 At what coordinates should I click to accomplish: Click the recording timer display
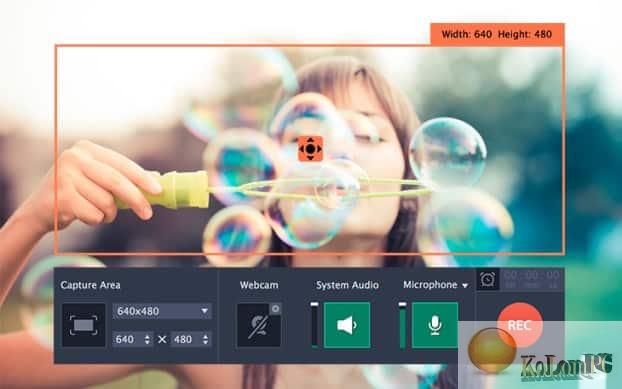[x=532, y=279]
